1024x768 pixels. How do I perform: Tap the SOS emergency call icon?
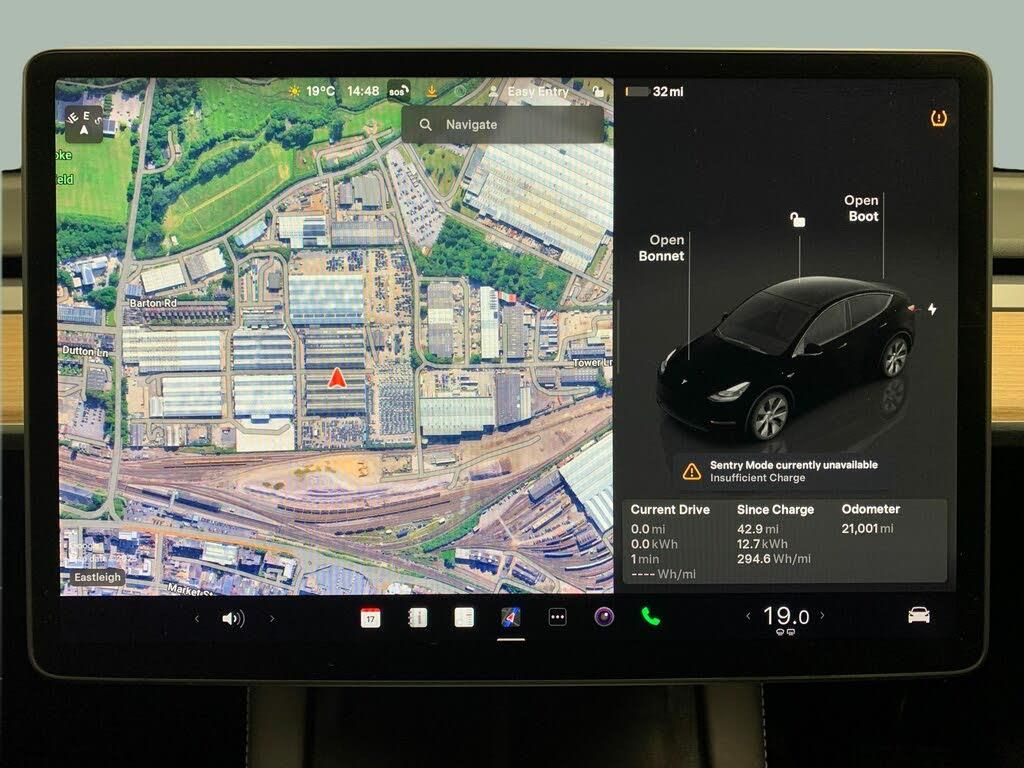click(398, 91)
